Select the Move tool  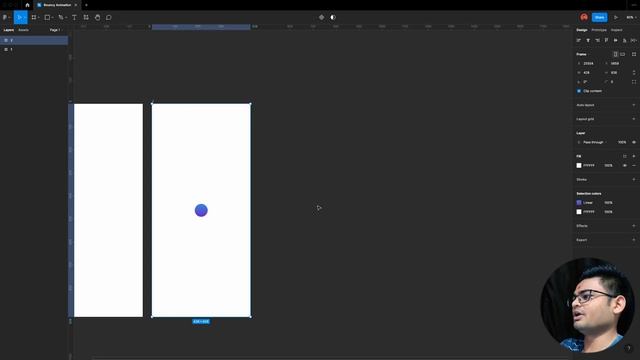coord(19,18)
